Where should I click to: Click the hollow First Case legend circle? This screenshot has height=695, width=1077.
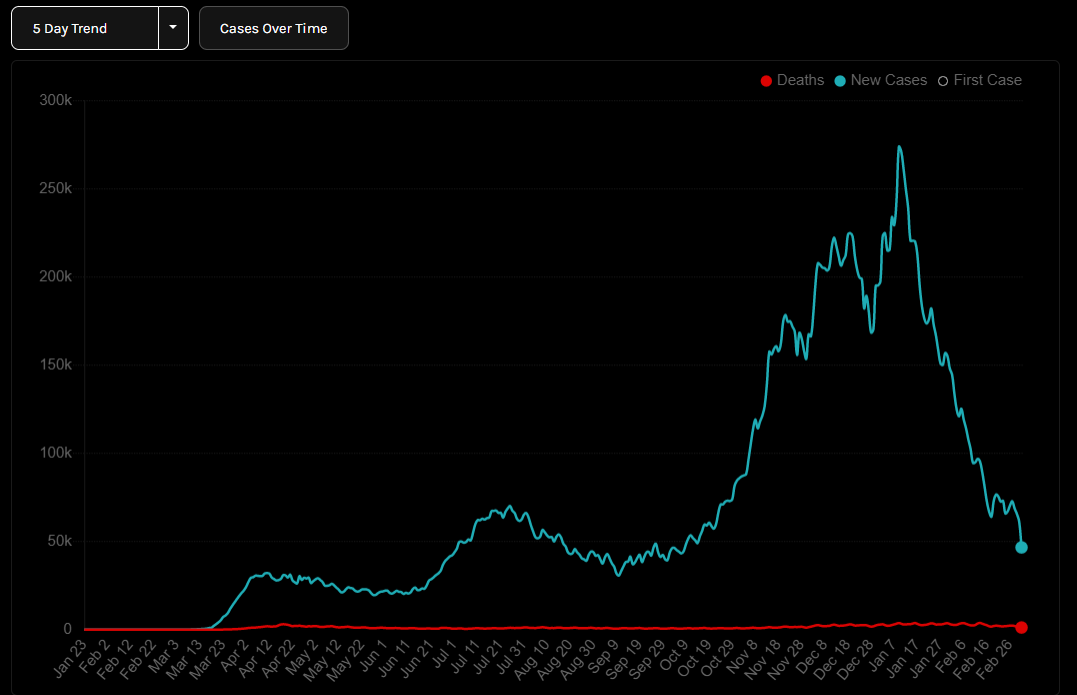coord(943,80)
